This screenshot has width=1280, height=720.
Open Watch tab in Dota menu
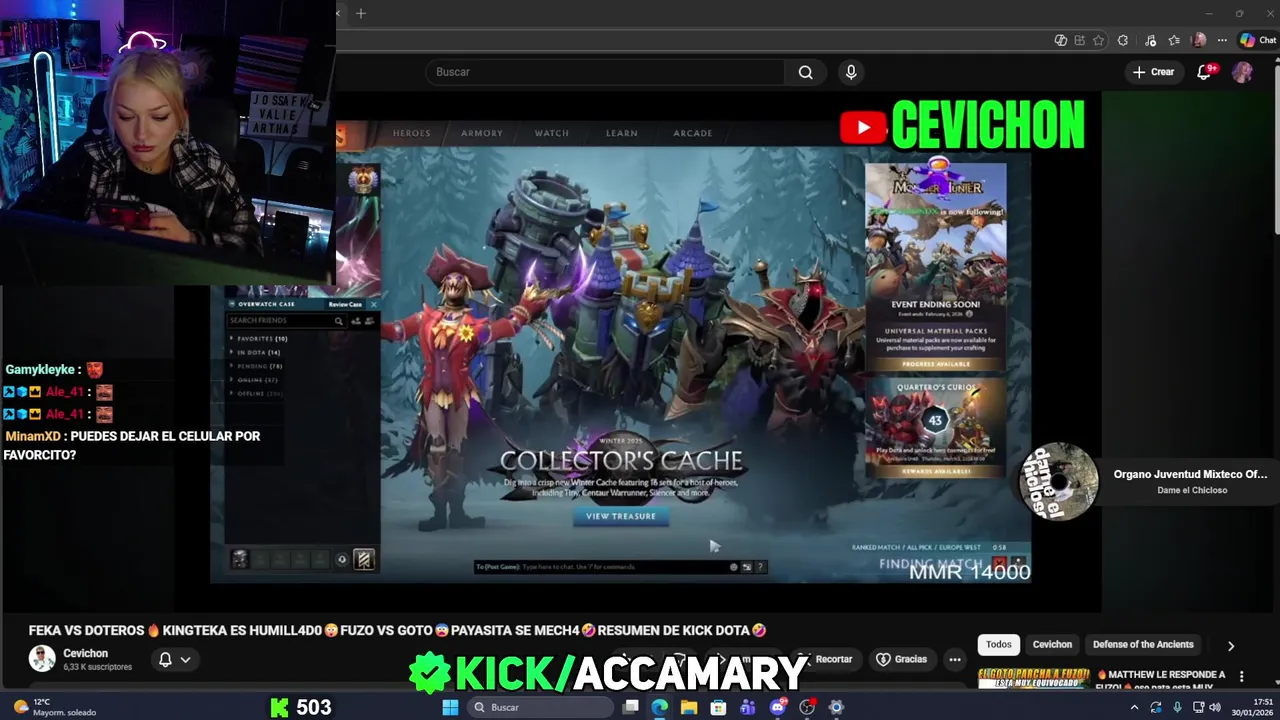coord(551,133)
